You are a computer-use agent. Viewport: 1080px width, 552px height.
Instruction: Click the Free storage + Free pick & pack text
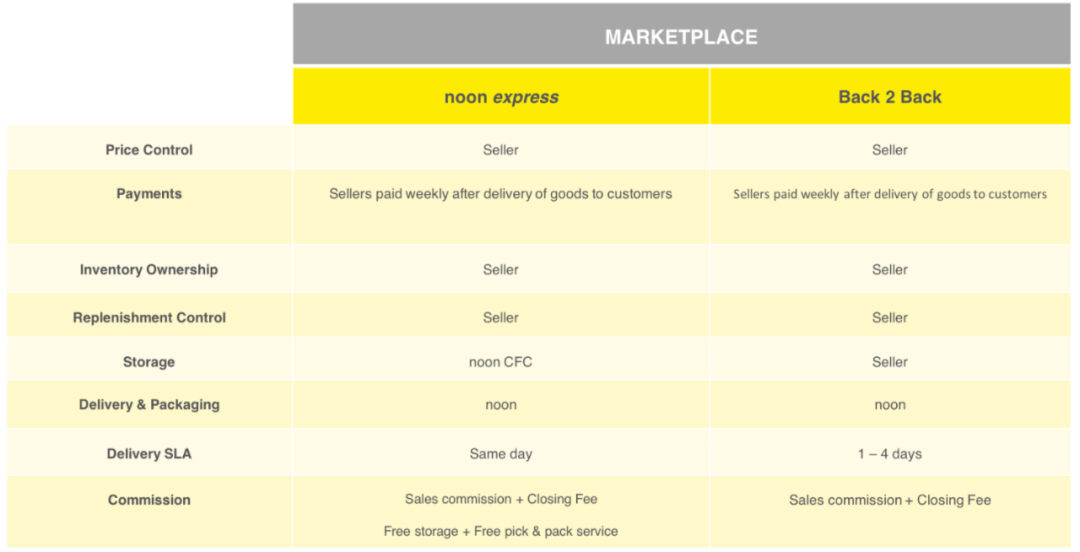(501, 531)
